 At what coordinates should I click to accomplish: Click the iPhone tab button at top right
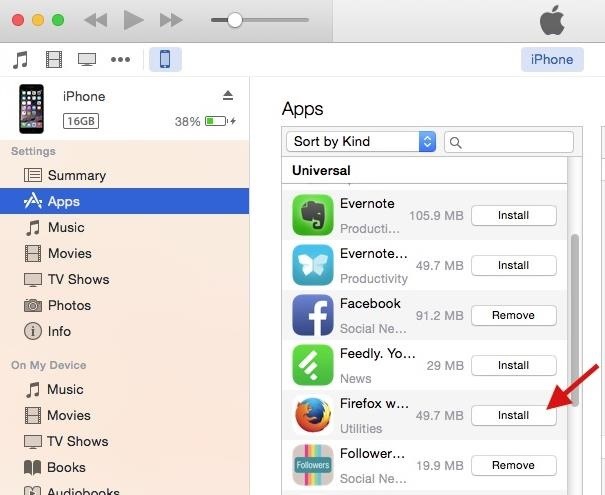[x=551, y=59]
